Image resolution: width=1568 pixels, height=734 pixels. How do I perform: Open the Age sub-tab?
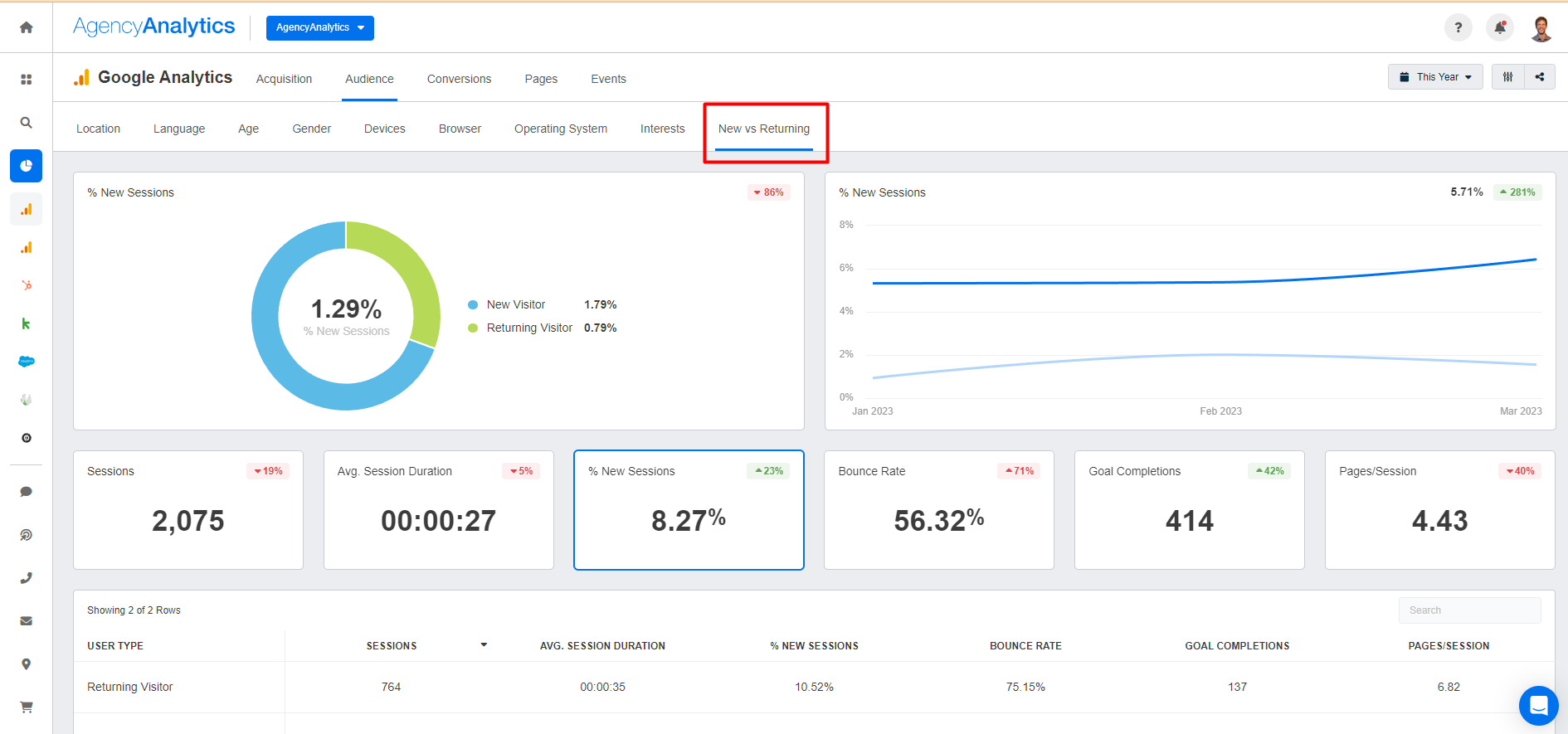(x=248, y=129)
